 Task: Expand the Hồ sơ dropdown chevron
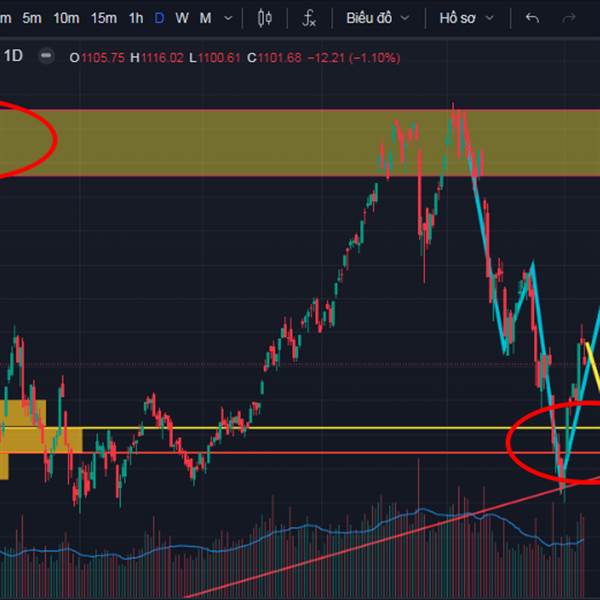click(489, 18)
